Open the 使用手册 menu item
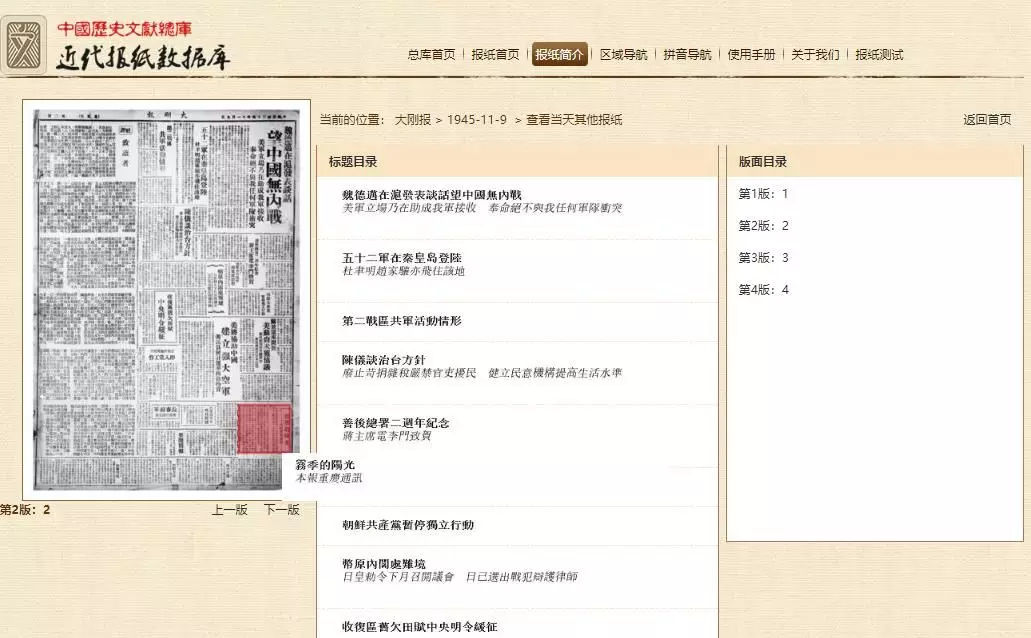The width and height of the screenshot is (1031, 638). [751, 55]
